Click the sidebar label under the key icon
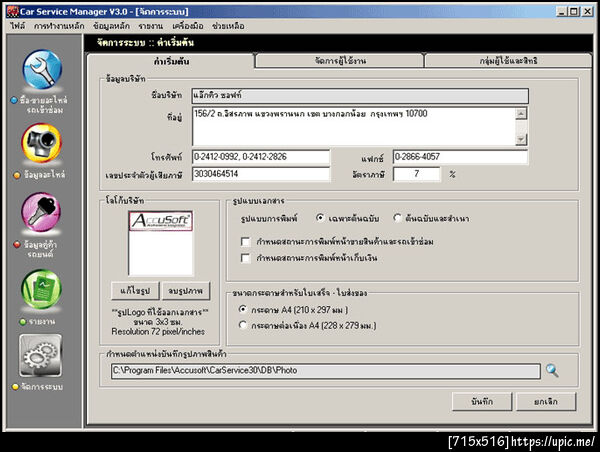This screenshot has height=452, width=600. click(40, 249)
